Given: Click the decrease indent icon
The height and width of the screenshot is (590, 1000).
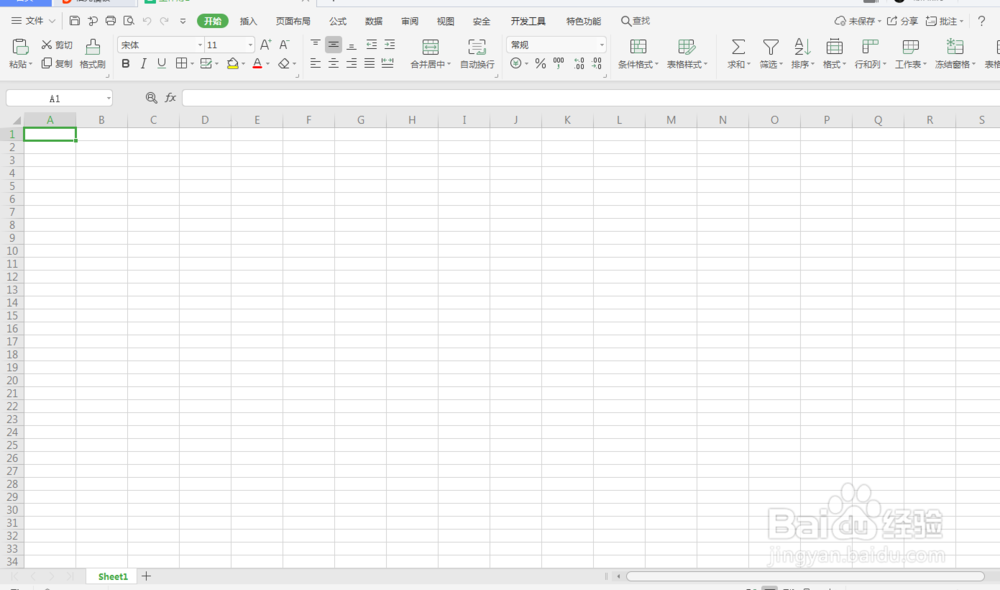Looking at the screenshot, I should tap(371, 44).
